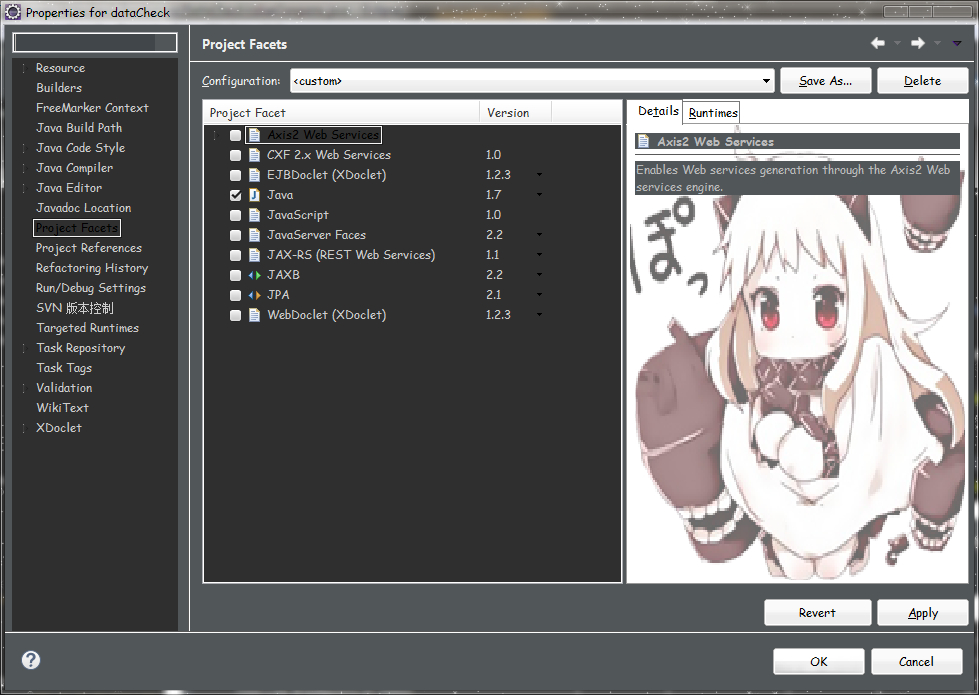979x695 pixels.
Task: Click the Delete configuration button
Action: pos(922,81)
